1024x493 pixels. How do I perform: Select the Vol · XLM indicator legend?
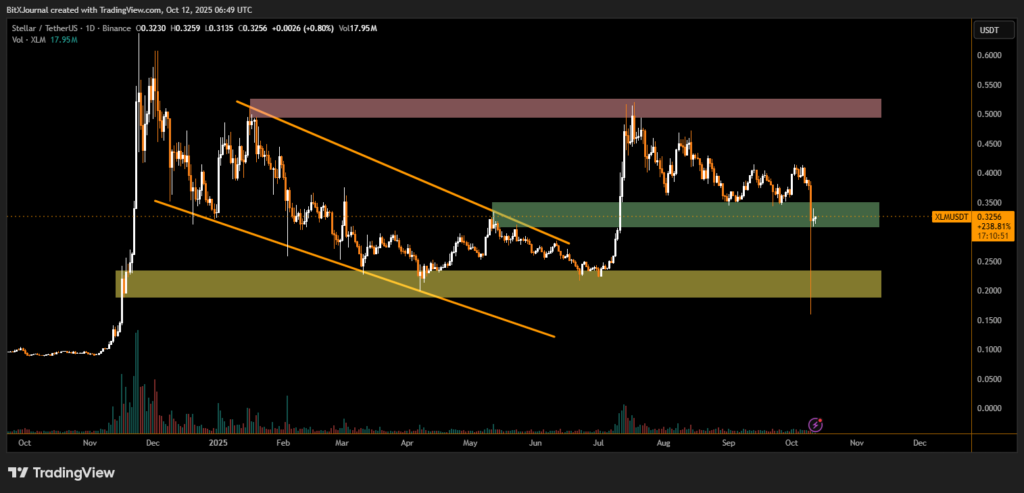pyautogui.click(x=24, y=40)
